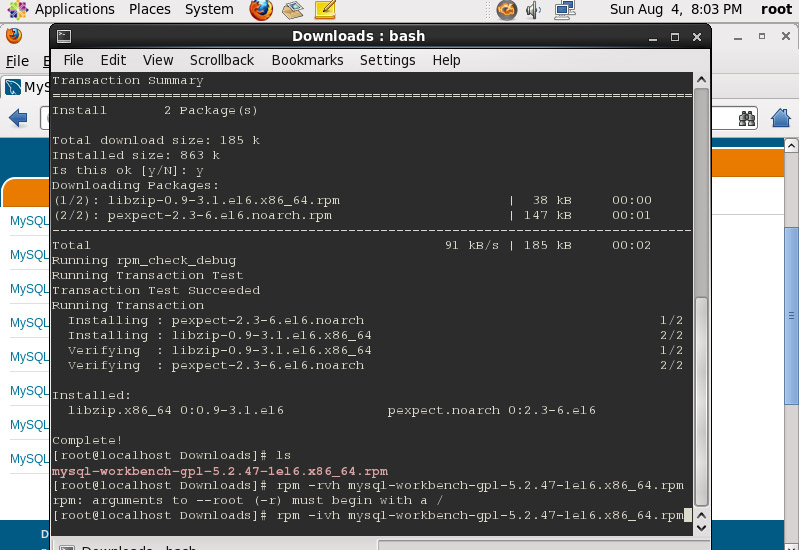799x550 pixels.
Task: Open the network connection tray icon
Action: [565, 10]
